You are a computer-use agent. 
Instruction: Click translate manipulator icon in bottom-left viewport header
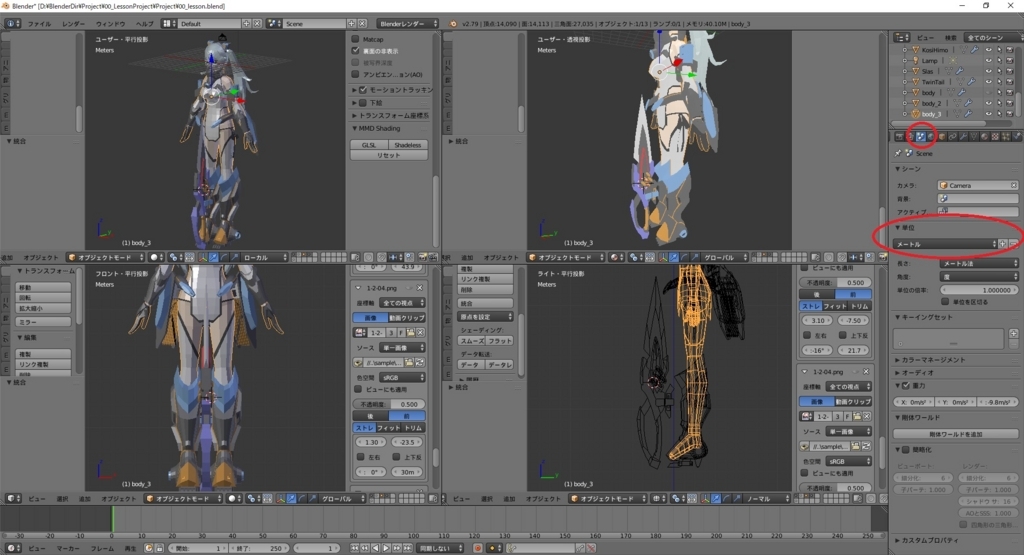point(291,499)
